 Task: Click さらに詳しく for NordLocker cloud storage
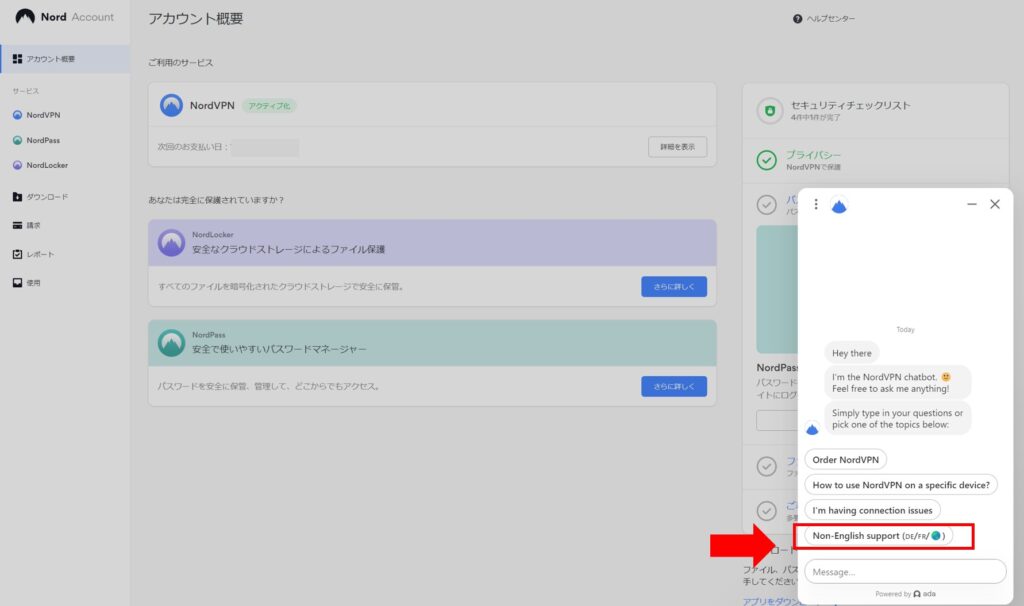(674, 286)
